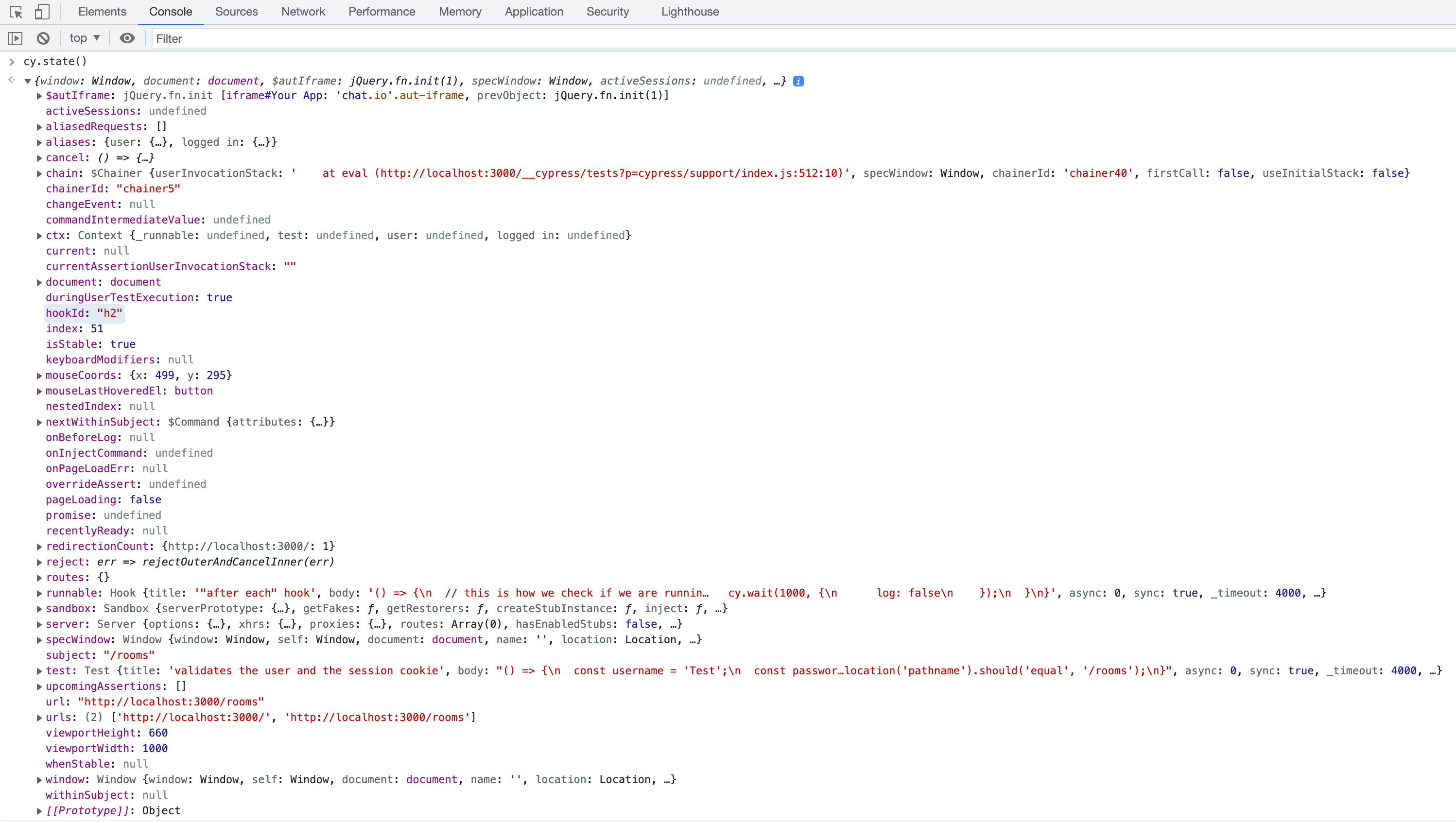The image size is (1456, 823).
Task: Click the hookId "h2" property
Action: click(x=84, y=313)
